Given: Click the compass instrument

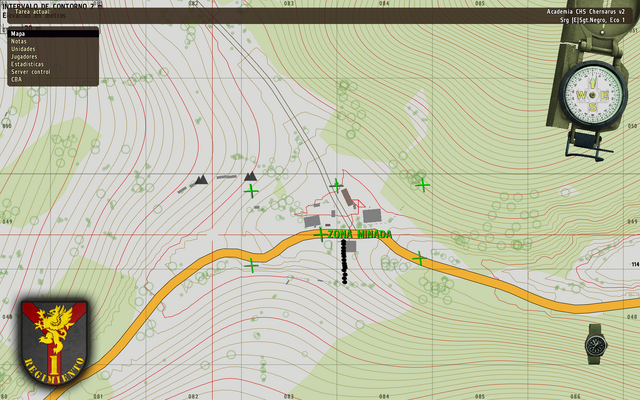Looking at the screenshot, I should pos(593,95).
